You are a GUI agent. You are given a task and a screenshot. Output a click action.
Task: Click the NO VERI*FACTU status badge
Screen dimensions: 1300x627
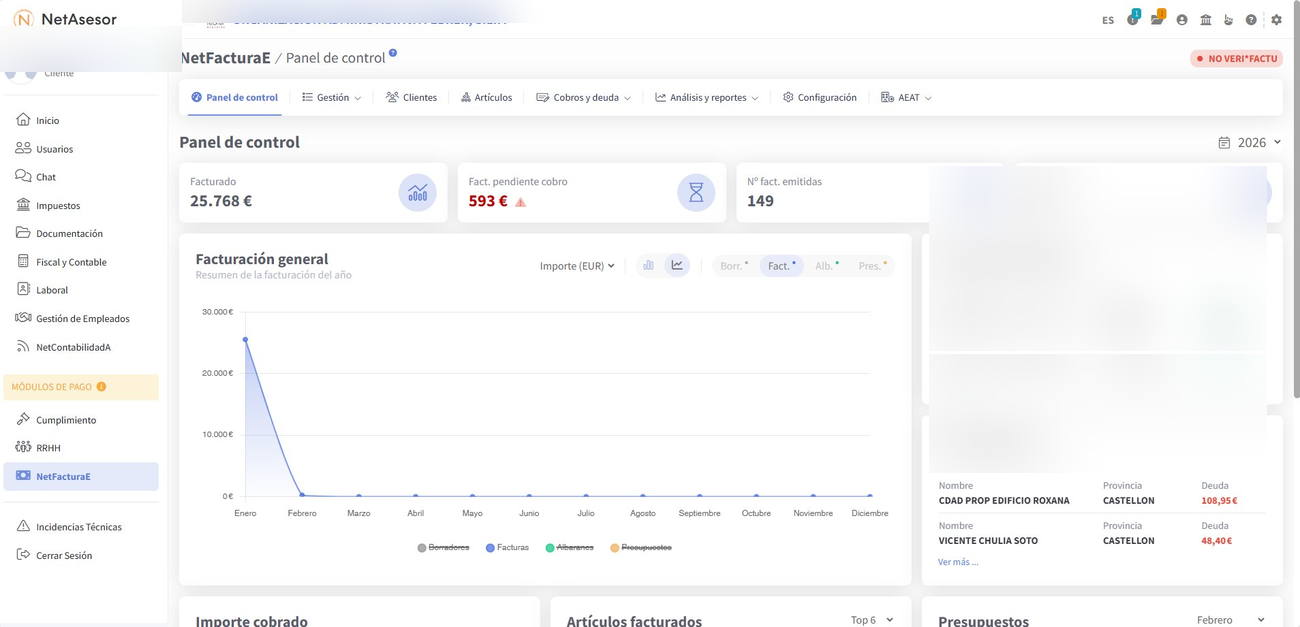(1236, 59)
